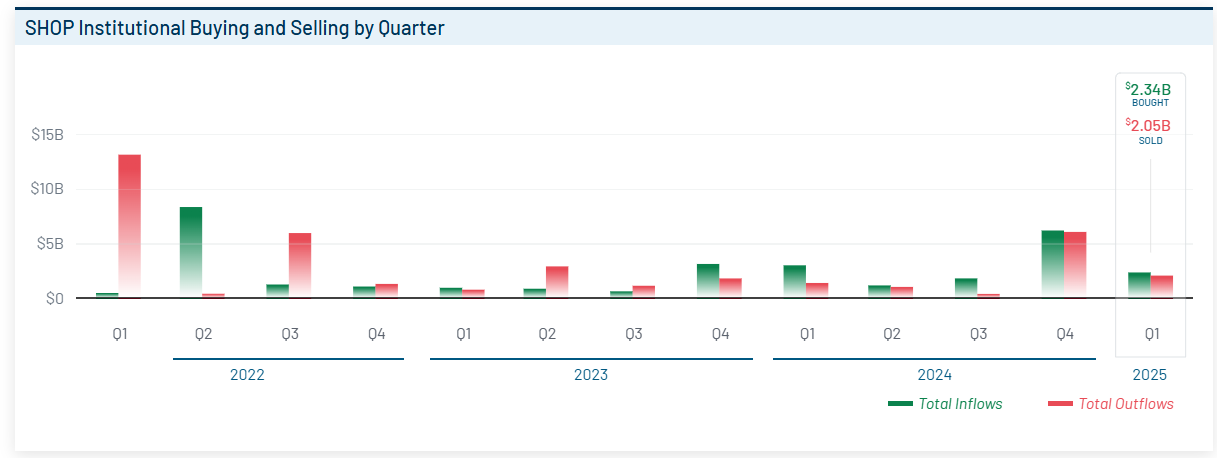
Task: Click the 2023 year label
Action: [590, 376]
